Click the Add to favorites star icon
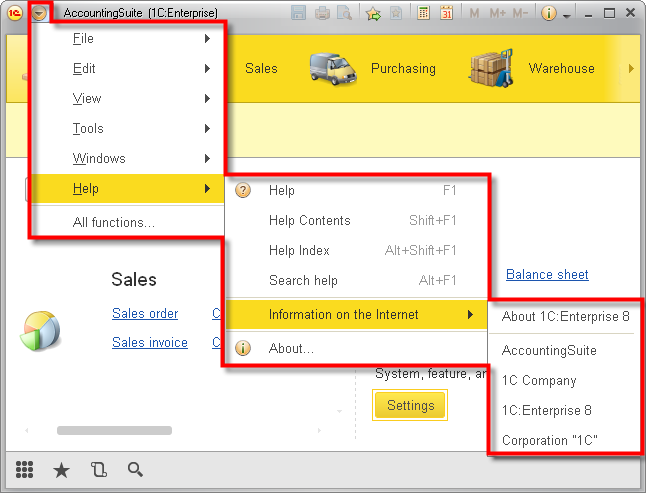Screen dimensions: 646x493 tap(373, 14)
